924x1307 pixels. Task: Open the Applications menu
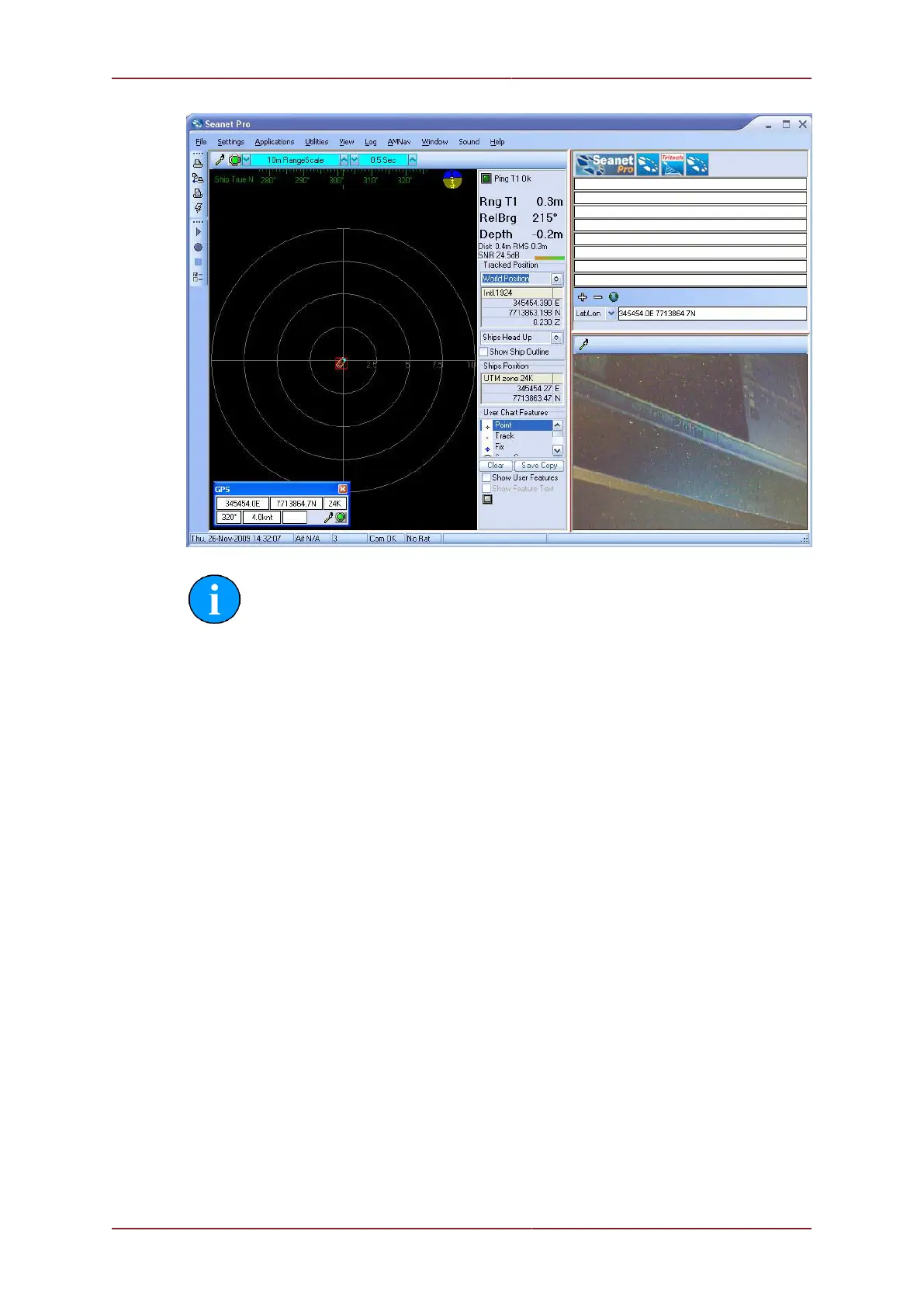coord(275,142)
